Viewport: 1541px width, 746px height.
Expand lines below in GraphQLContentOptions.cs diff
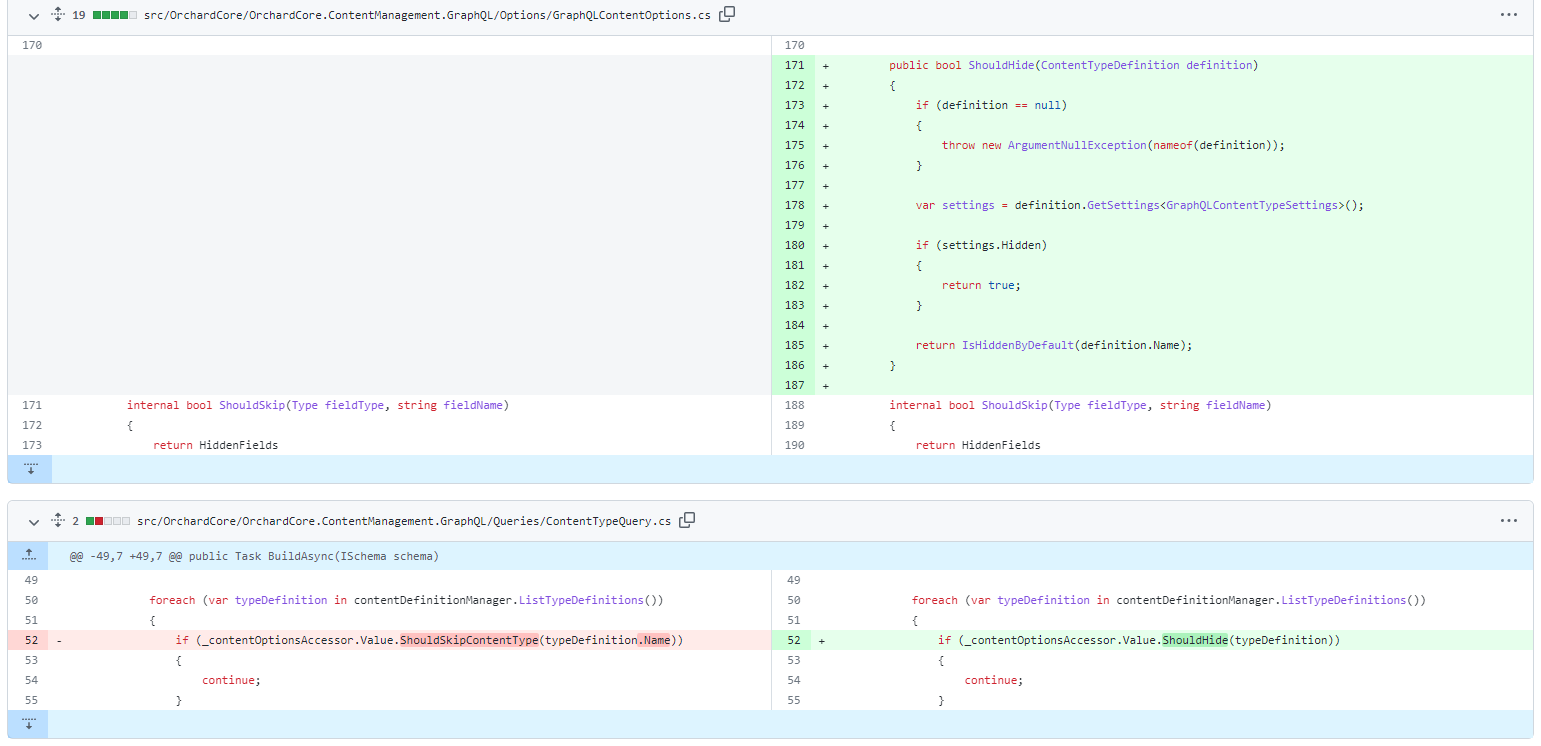coord(30,469)
